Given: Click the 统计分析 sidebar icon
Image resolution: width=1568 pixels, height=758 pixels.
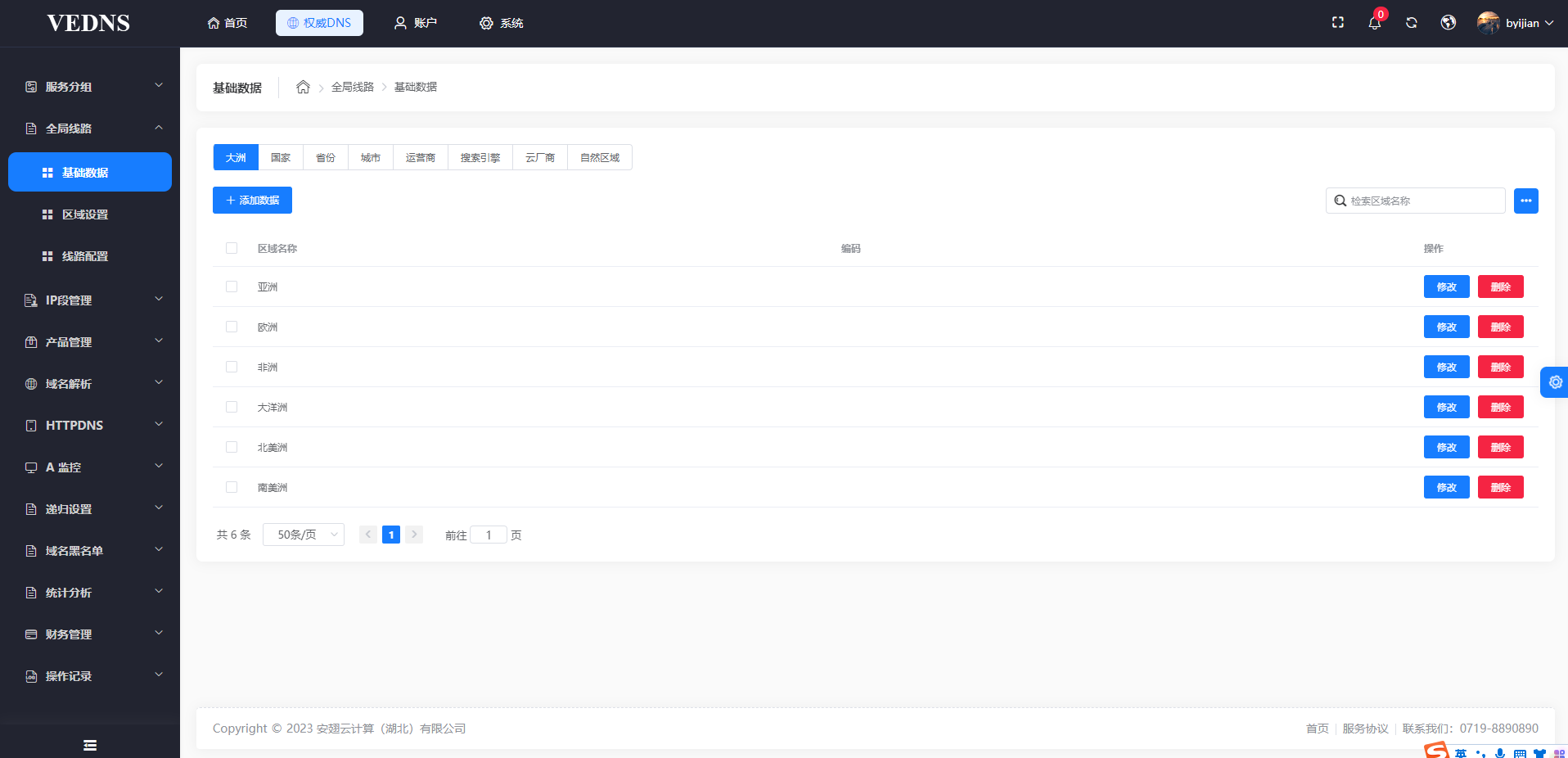Looking at the screenshot, I should (31, 593).
